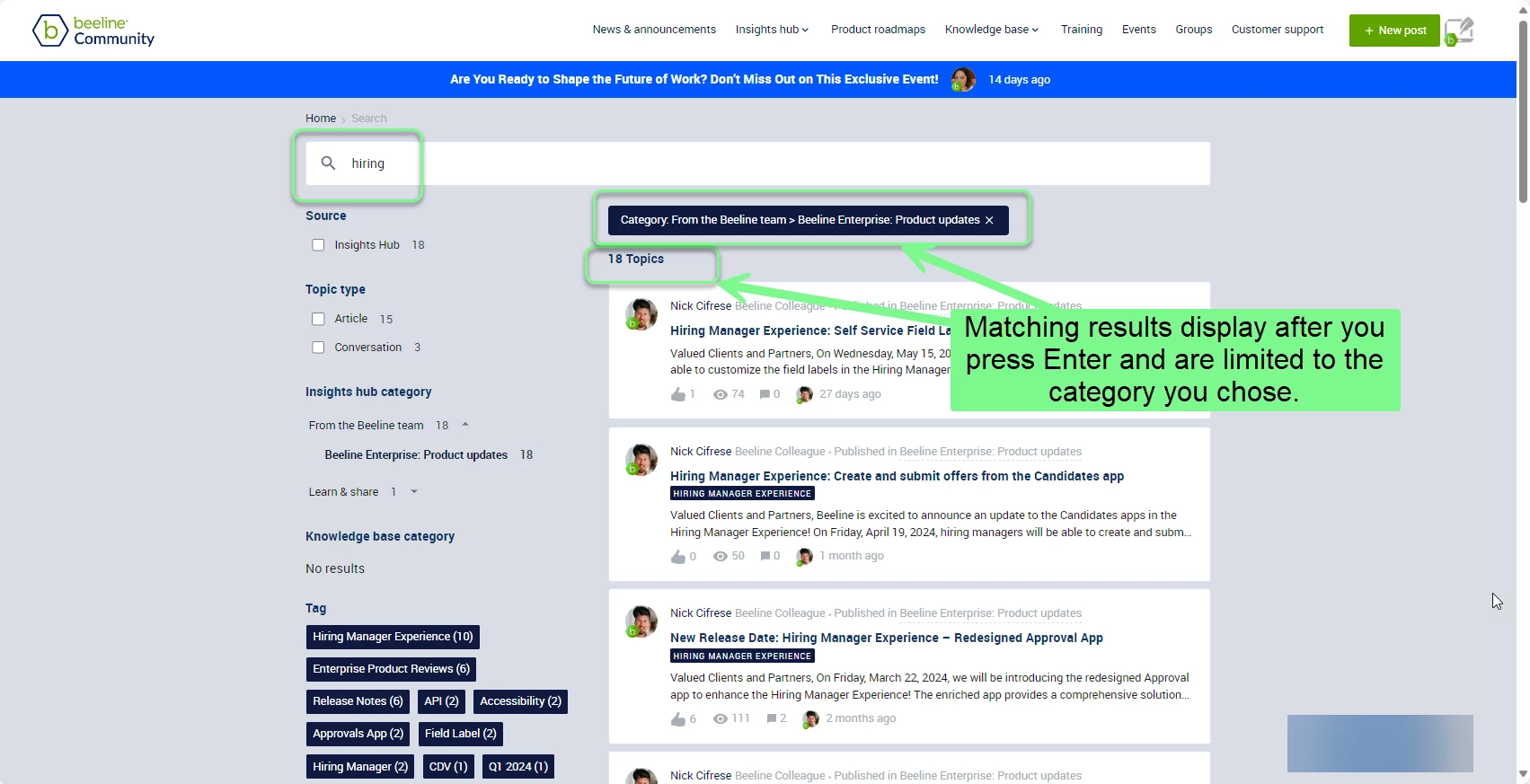Click views eye icon showing 74

(721, 394)
